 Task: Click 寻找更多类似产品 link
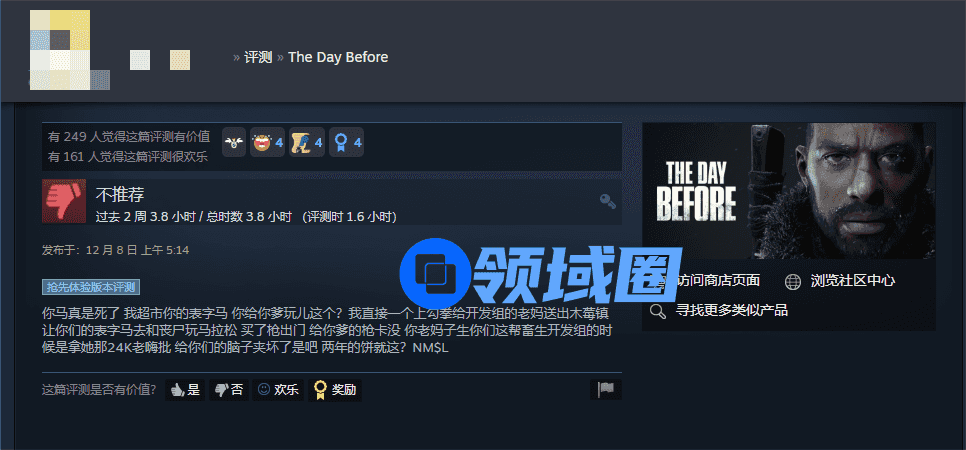point(731,311)
